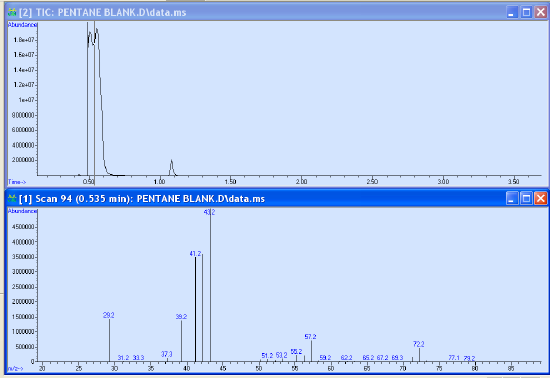Click the 77.1 peak label
The image size is (550, 378).
pos(454,358)
